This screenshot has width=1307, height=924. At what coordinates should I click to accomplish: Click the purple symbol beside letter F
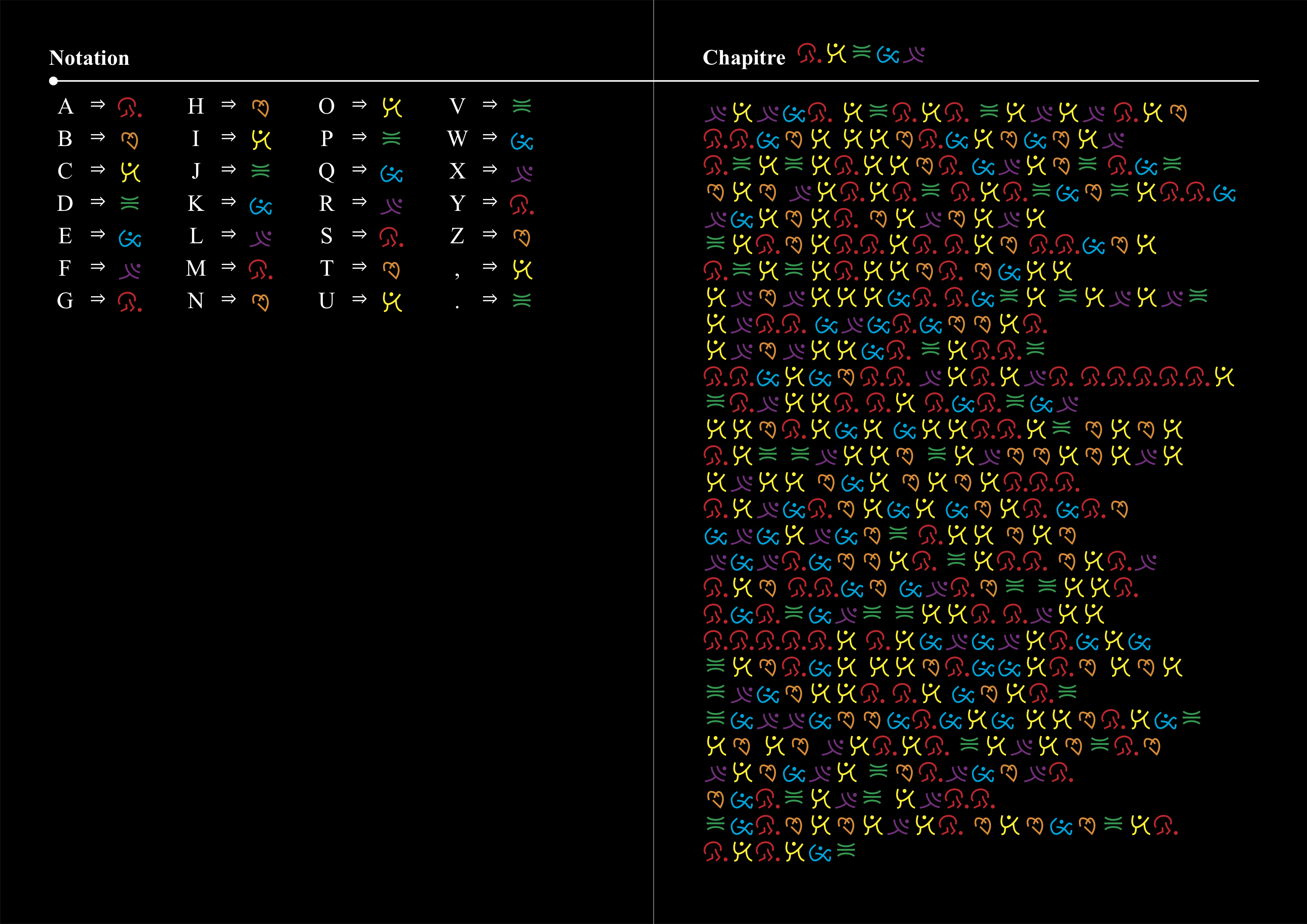coord(130,271)
